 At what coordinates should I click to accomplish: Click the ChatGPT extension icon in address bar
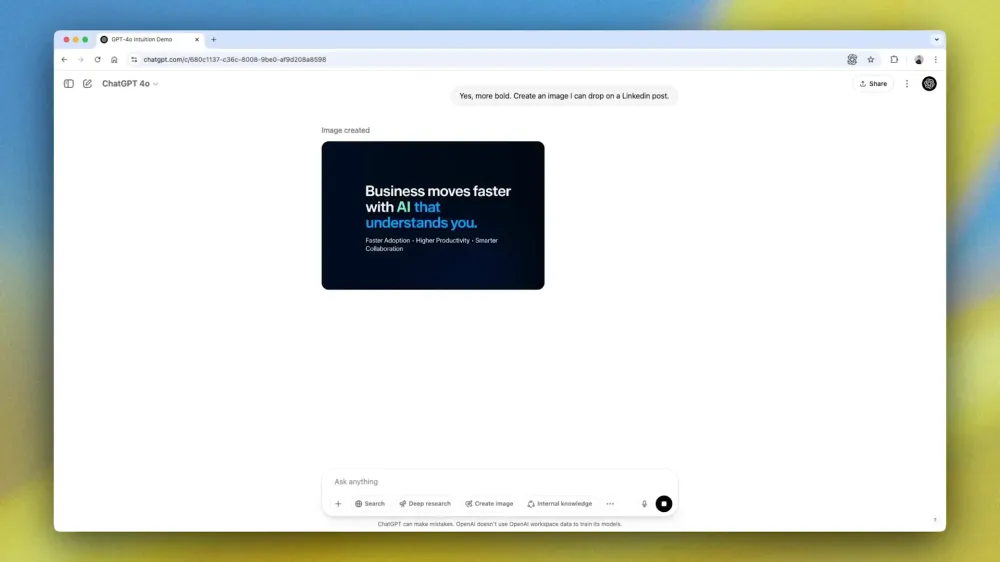[x=852, y=59]
